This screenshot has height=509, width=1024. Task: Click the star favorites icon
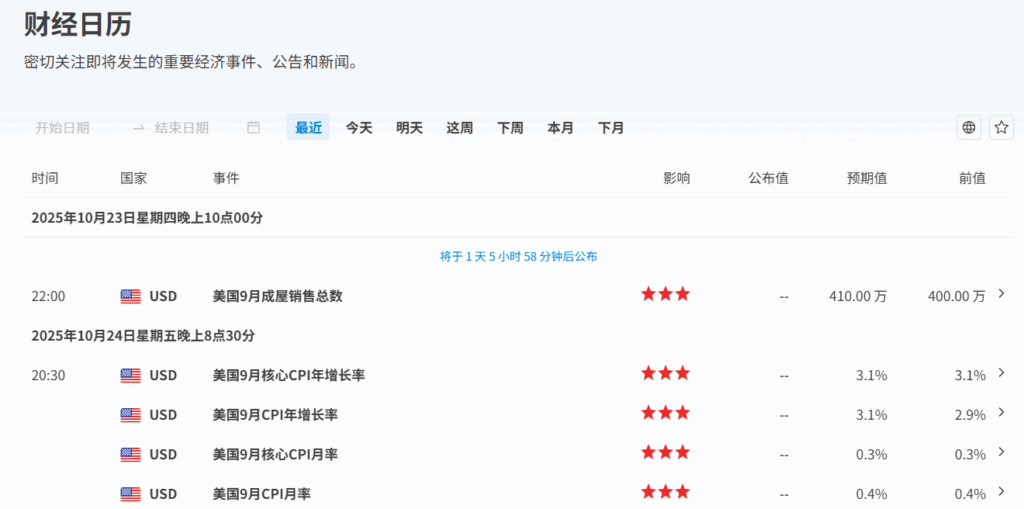[x=1001, y=127]
